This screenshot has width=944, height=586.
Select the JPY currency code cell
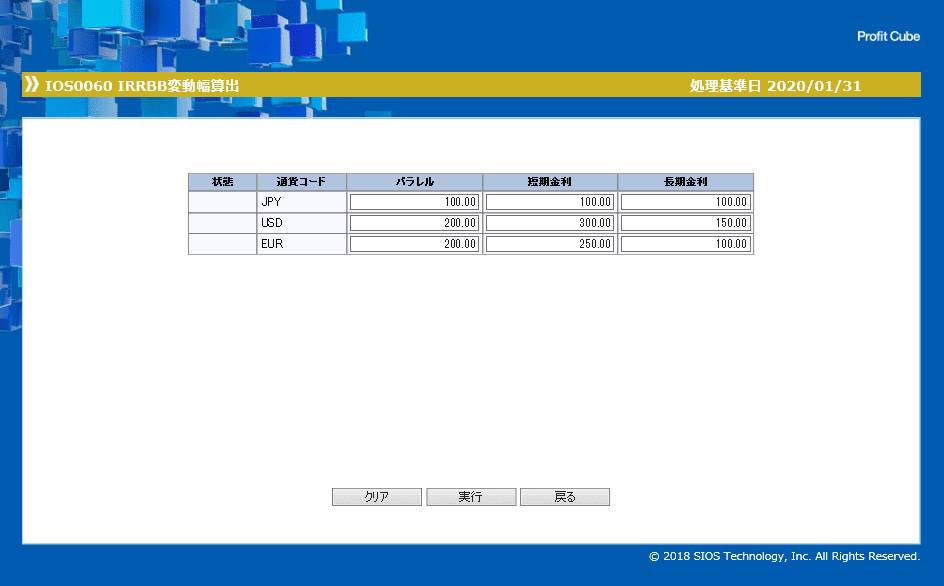tap(302, 202)
